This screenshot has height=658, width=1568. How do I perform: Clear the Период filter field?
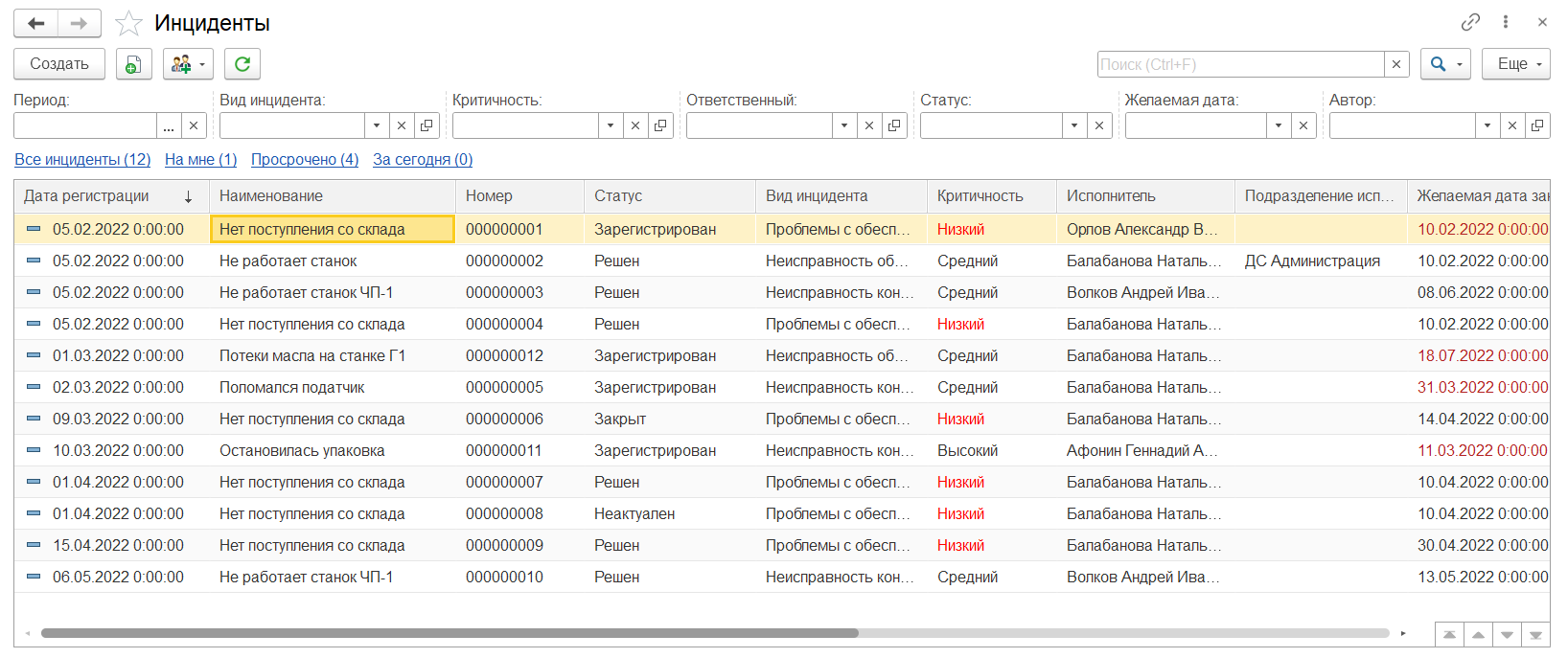[x=194, y=125]
